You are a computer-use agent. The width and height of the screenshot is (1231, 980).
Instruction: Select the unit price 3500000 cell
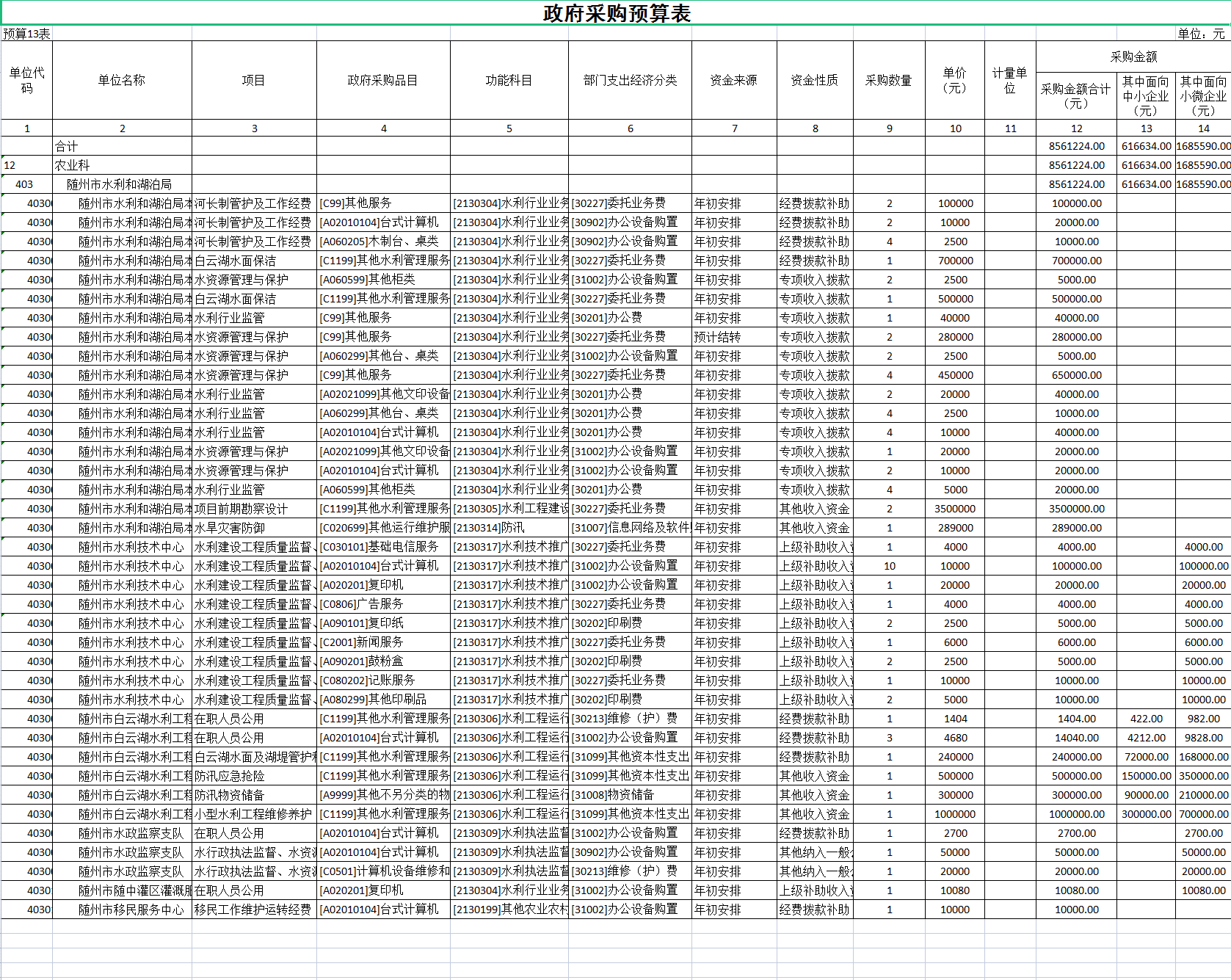pos(955,509)
